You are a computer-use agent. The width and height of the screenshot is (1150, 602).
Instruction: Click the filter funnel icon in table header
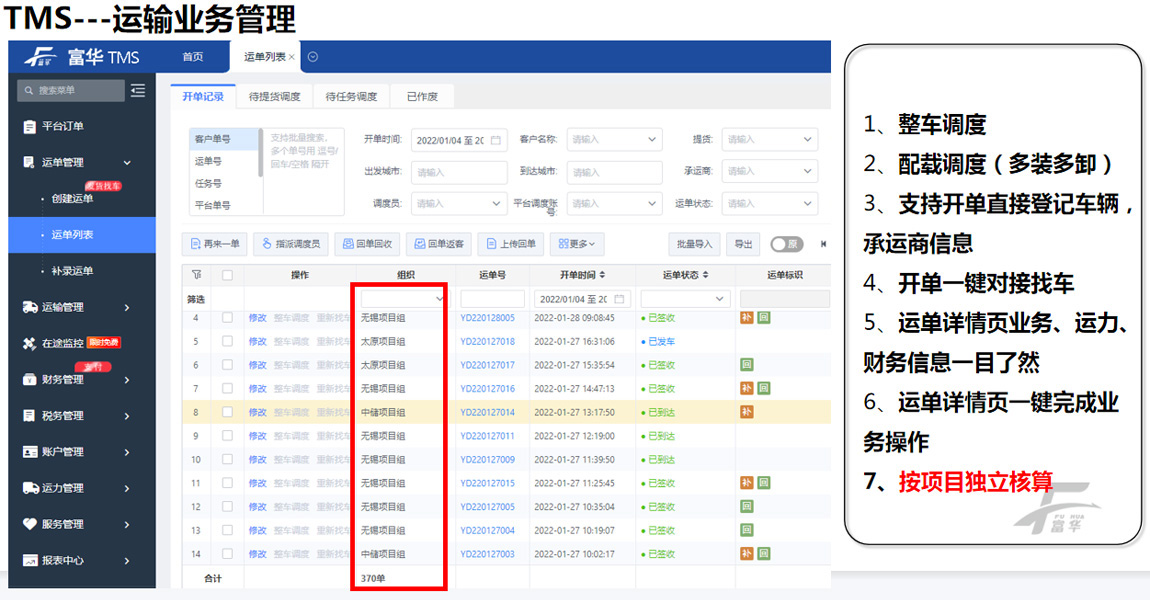point(196,275)
